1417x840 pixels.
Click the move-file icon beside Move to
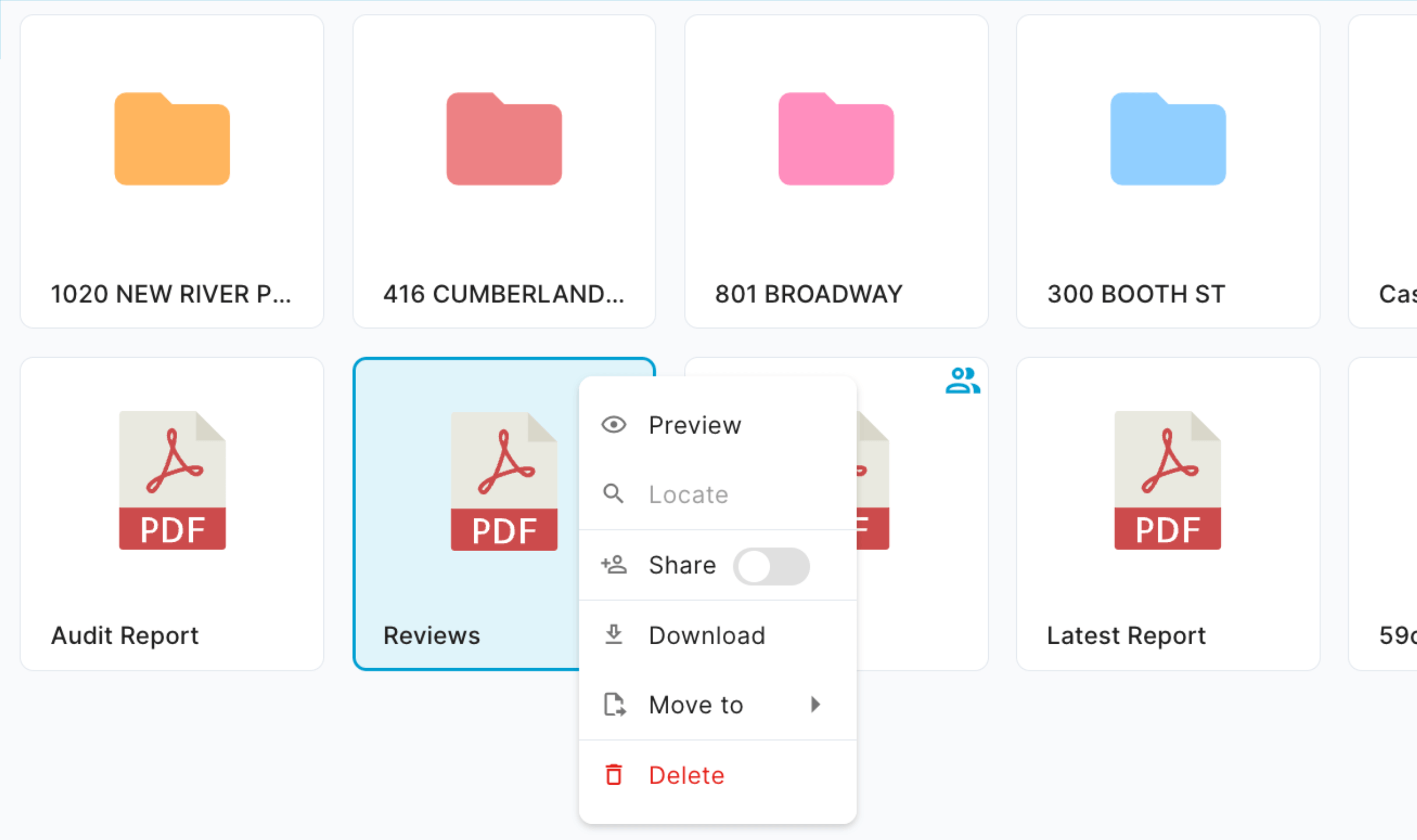click(614, 704)
